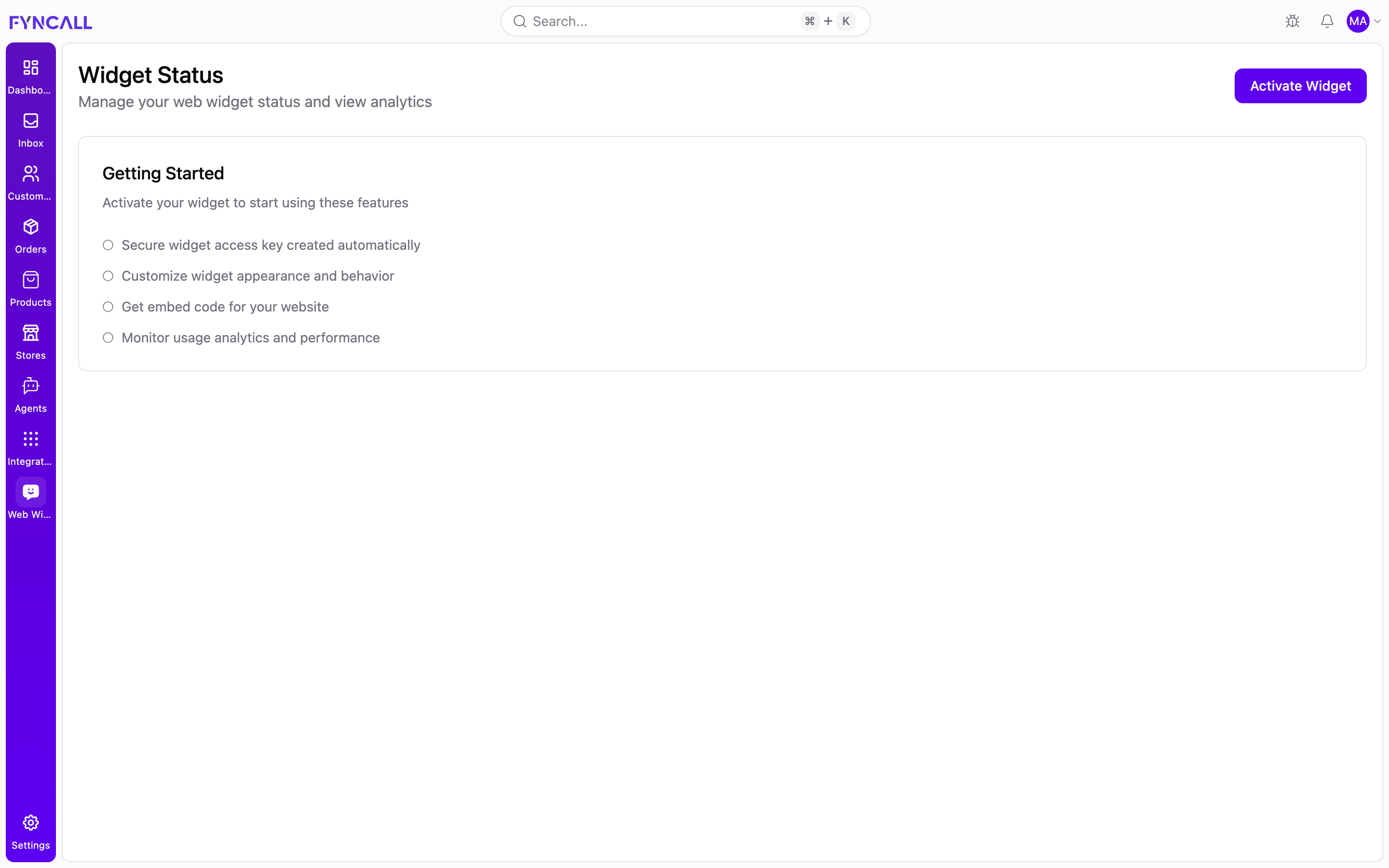This screenshot has width=1389, height=868.
Task: Click the MA user avatar
Action: coord(1358,21)
